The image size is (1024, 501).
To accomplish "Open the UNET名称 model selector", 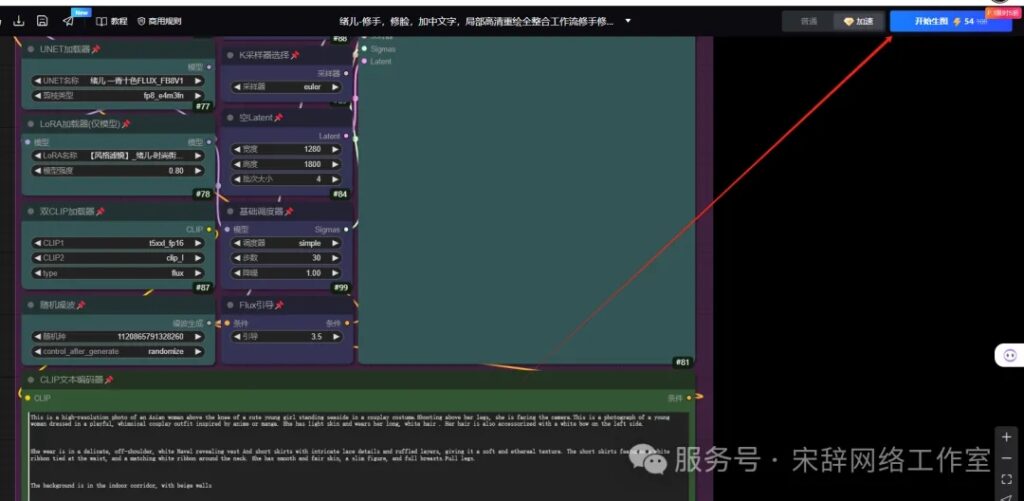I will 118,81.
